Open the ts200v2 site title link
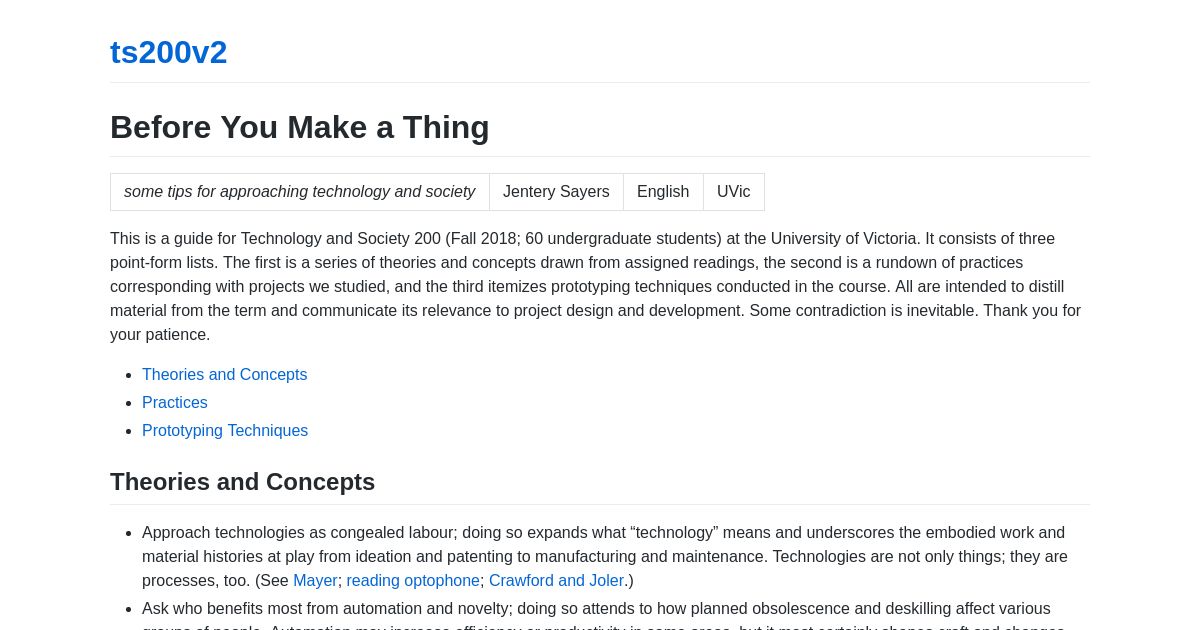 [168, 52]
